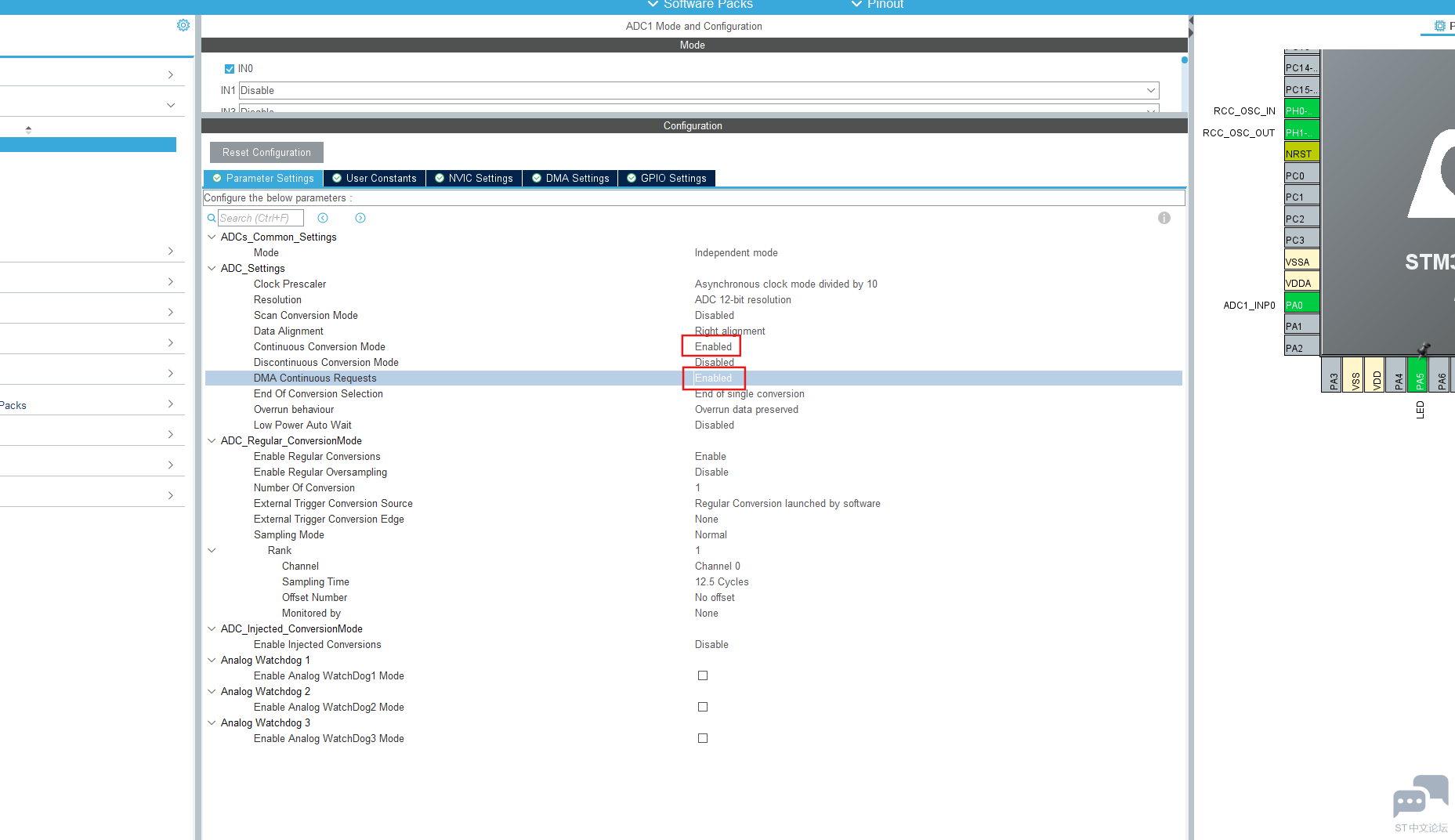Collapse the ADC_Regular_ConversionMode group
Image resolution: width=1455 pixels, height=840 pixels.
212,440
